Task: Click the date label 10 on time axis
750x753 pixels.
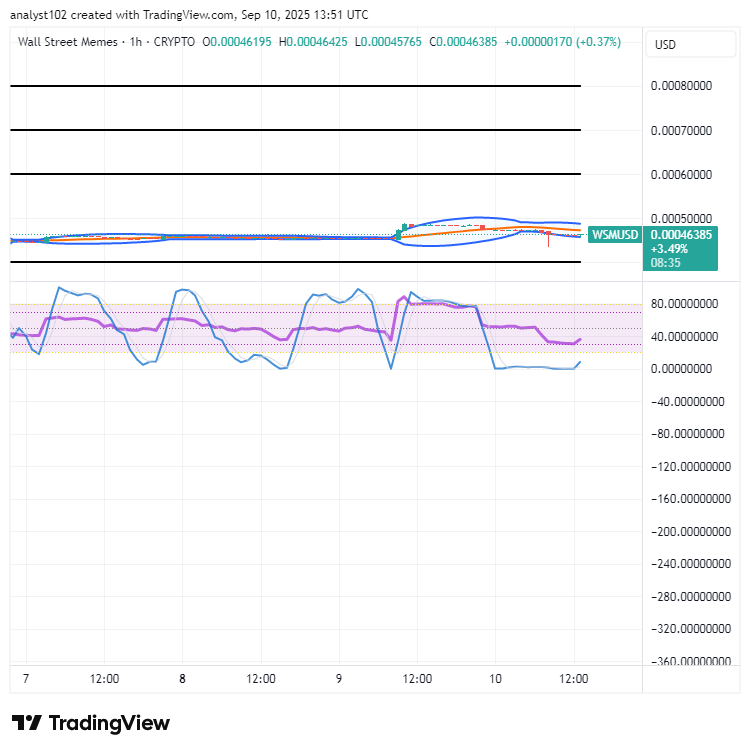Action: point(495,679)
